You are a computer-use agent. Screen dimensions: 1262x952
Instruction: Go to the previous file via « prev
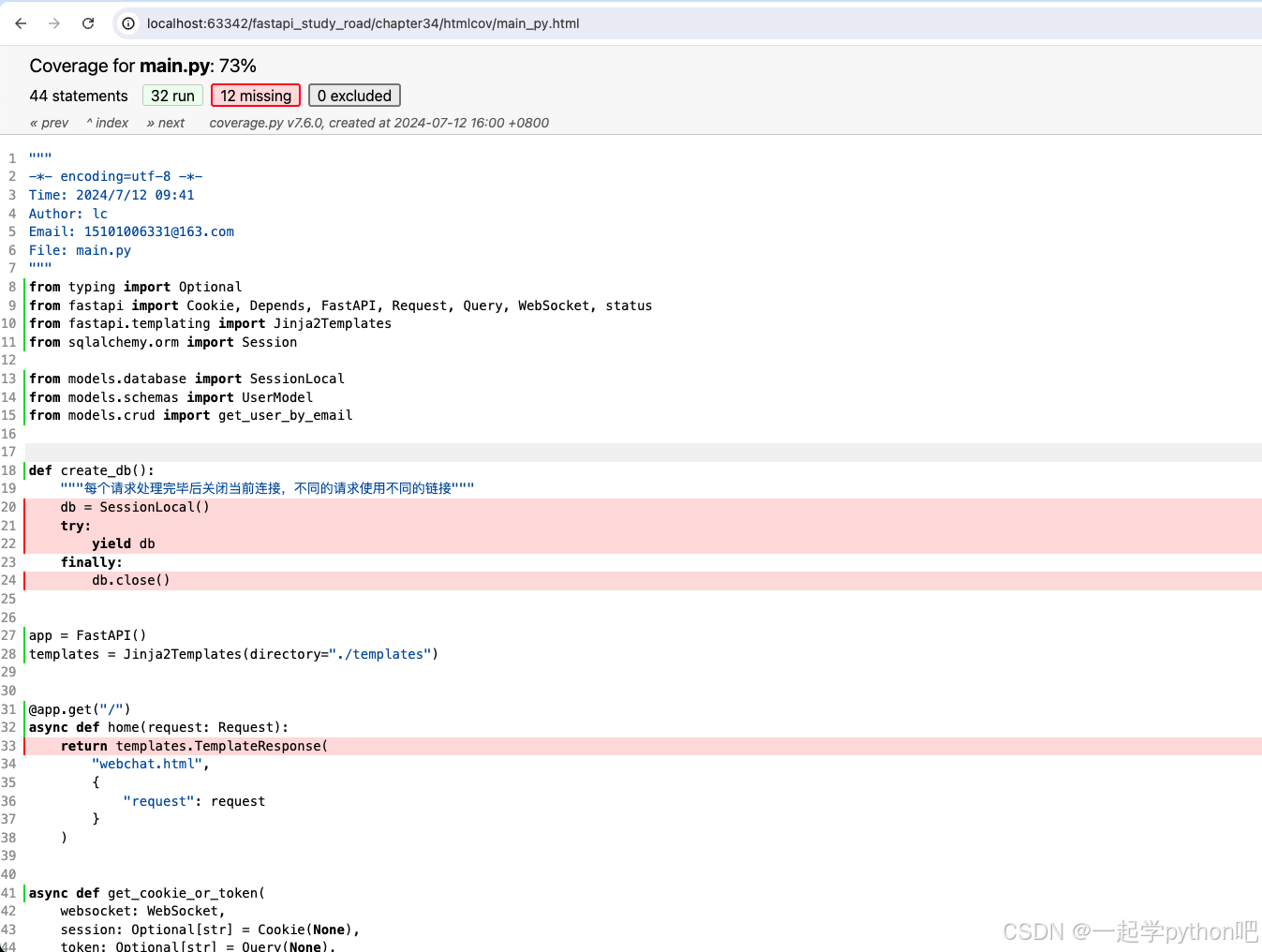click(49, 123)
